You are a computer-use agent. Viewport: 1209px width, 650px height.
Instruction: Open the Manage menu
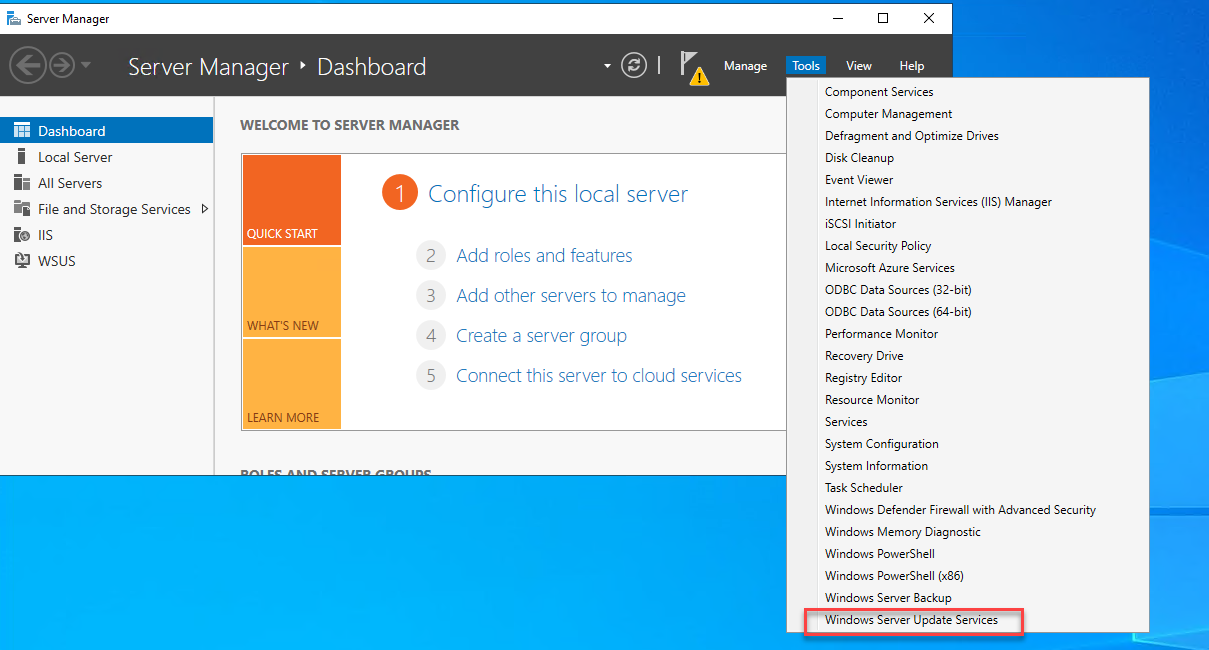[745, 65]
